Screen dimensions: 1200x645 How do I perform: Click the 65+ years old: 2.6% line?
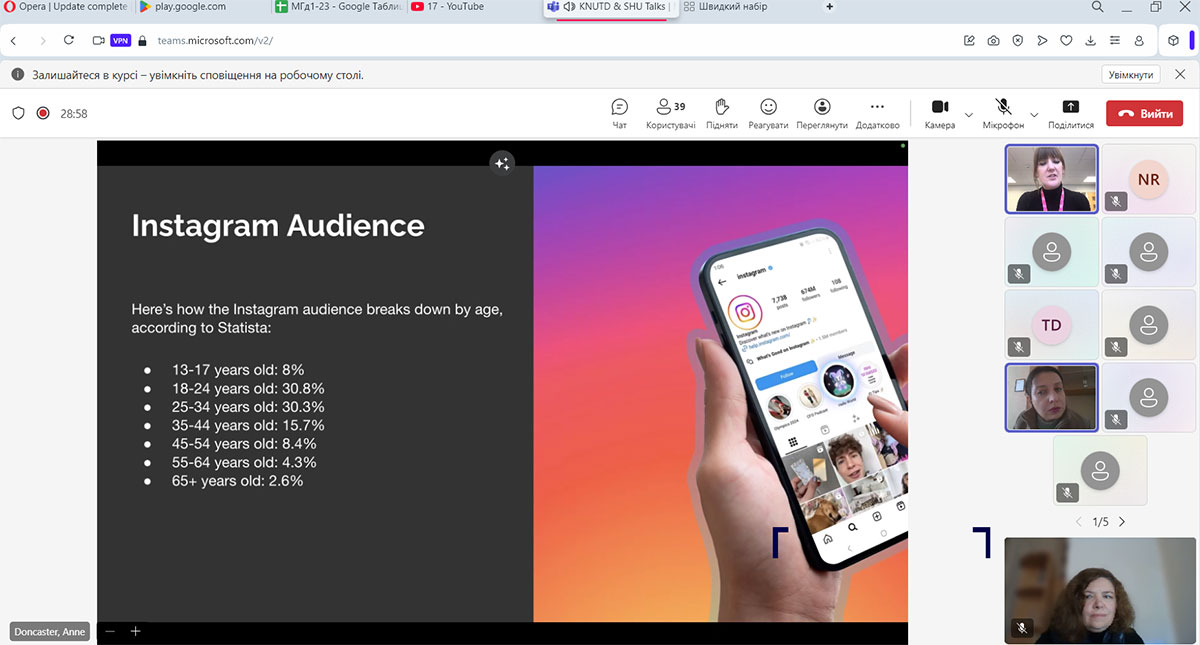[x=237, y=481]
